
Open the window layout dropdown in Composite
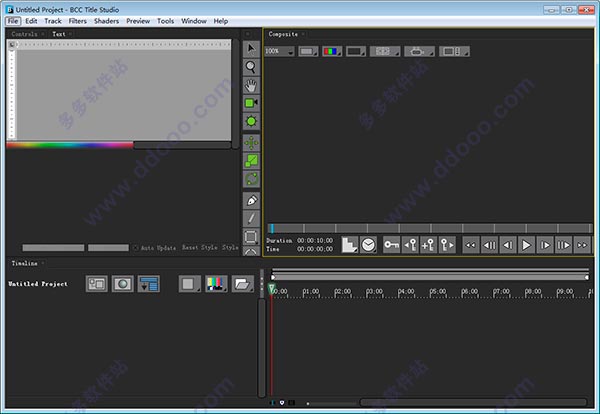point(455,51)
